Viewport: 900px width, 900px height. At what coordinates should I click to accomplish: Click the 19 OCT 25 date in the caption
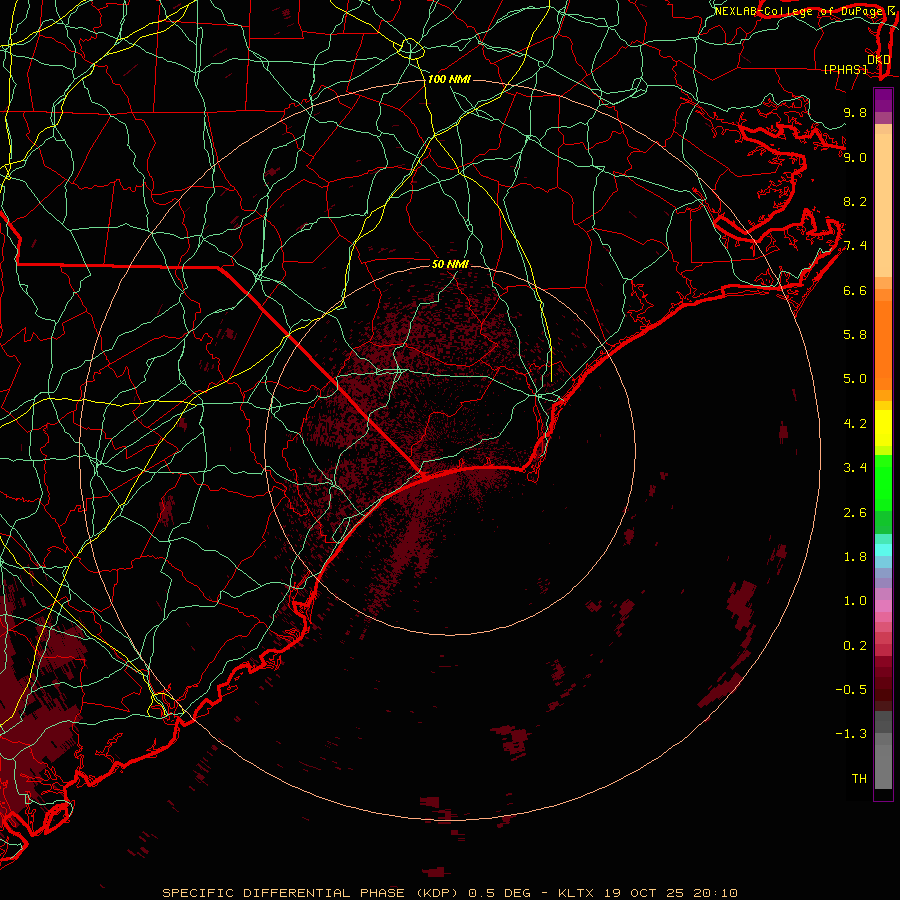[643, 893]
